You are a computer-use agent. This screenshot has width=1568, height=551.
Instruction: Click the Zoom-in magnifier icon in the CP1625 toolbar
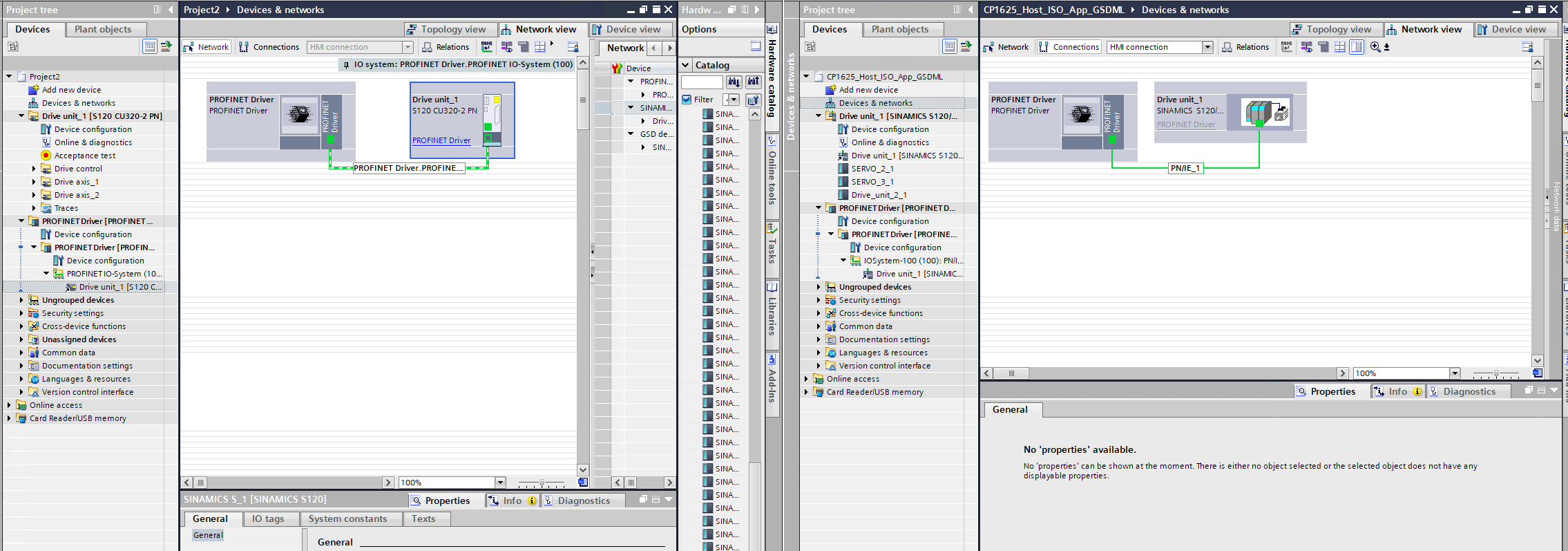tap(1375, 47)
